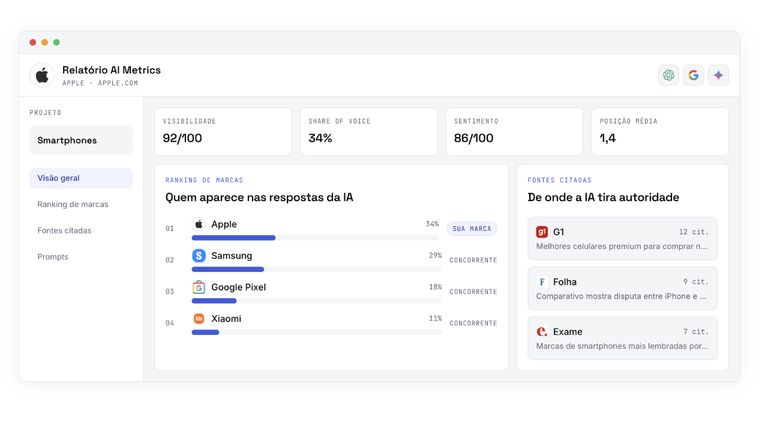Click the 'APPLE · APPLE.COM' subtitle
Screen dimensions: 768x432
(x=100, y=83)
